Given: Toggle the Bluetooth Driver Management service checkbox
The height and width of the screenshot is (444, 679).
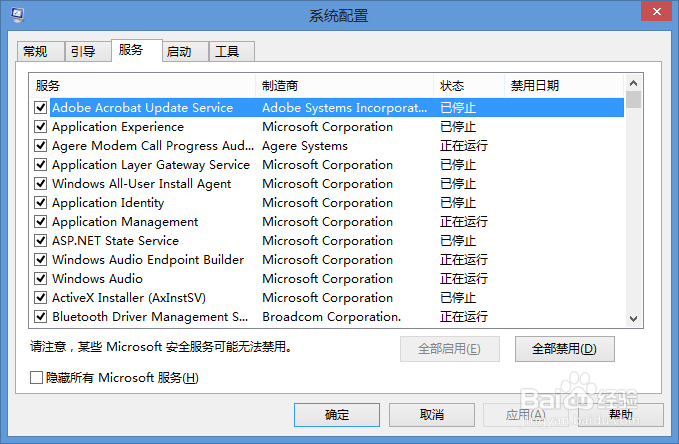Looking at the screenshot, I should click(x=41, y=317).
